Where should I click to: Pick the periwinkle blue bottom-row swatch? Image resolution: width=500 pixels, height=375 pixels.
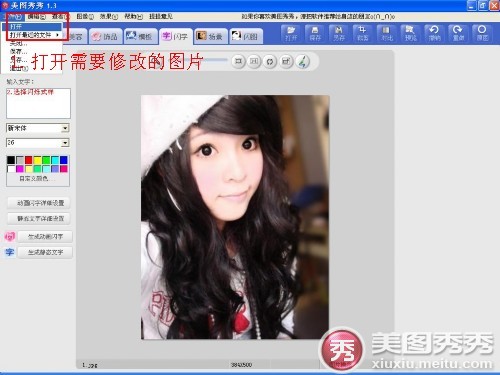55,169
